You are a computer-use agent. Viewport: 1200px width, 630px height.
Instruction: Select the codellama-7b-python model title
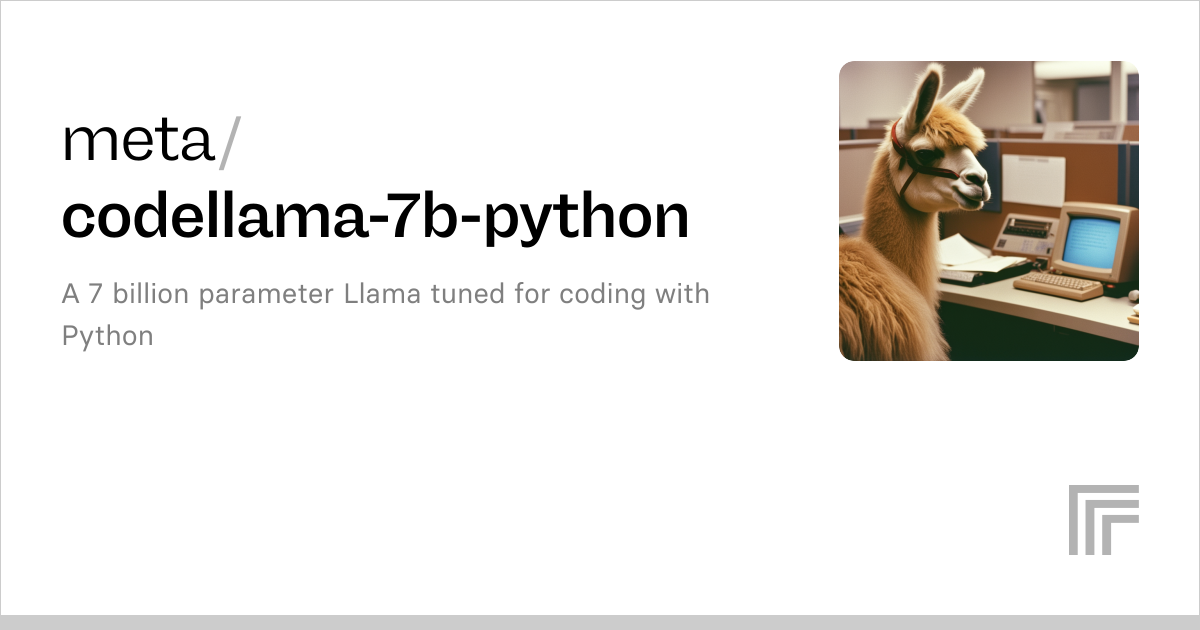click(375, 216)
